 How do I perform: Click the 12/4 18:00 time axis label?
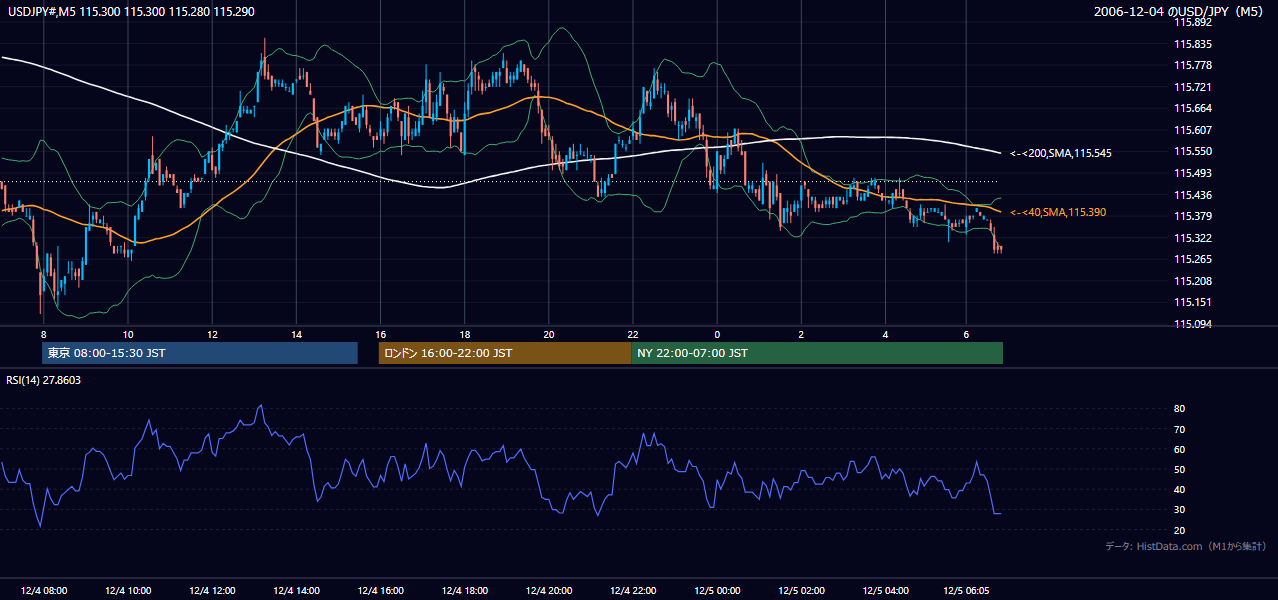pyautogui.click(x=464, y=591)
